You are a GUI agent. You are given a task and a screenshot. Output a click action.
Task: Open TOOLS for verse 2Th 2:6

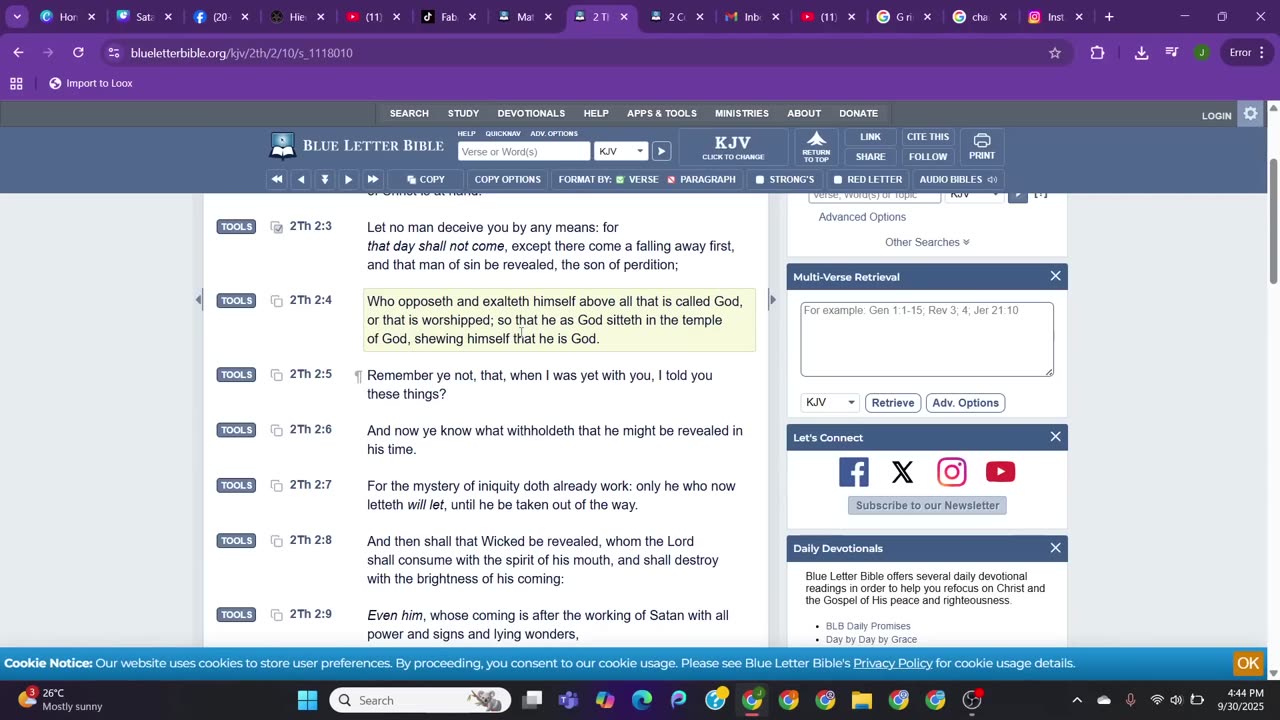[236, 430]
